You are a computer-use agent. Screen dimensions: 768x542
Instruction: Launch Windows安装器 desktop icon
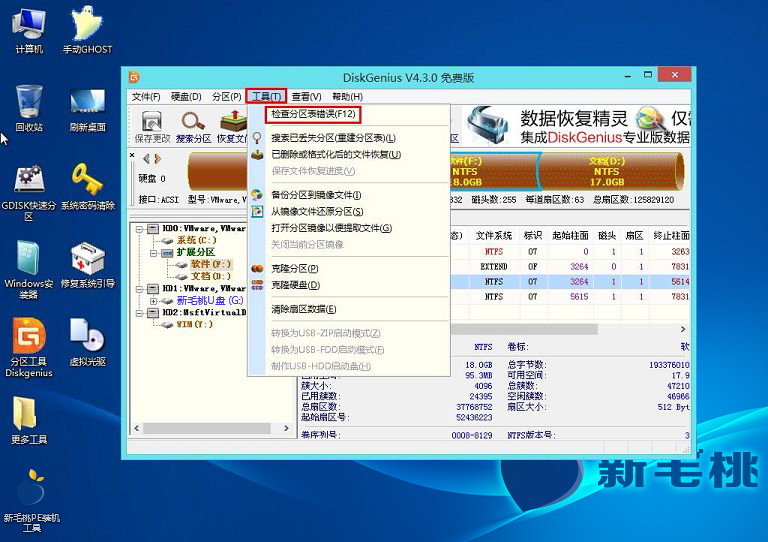point(29,270)
